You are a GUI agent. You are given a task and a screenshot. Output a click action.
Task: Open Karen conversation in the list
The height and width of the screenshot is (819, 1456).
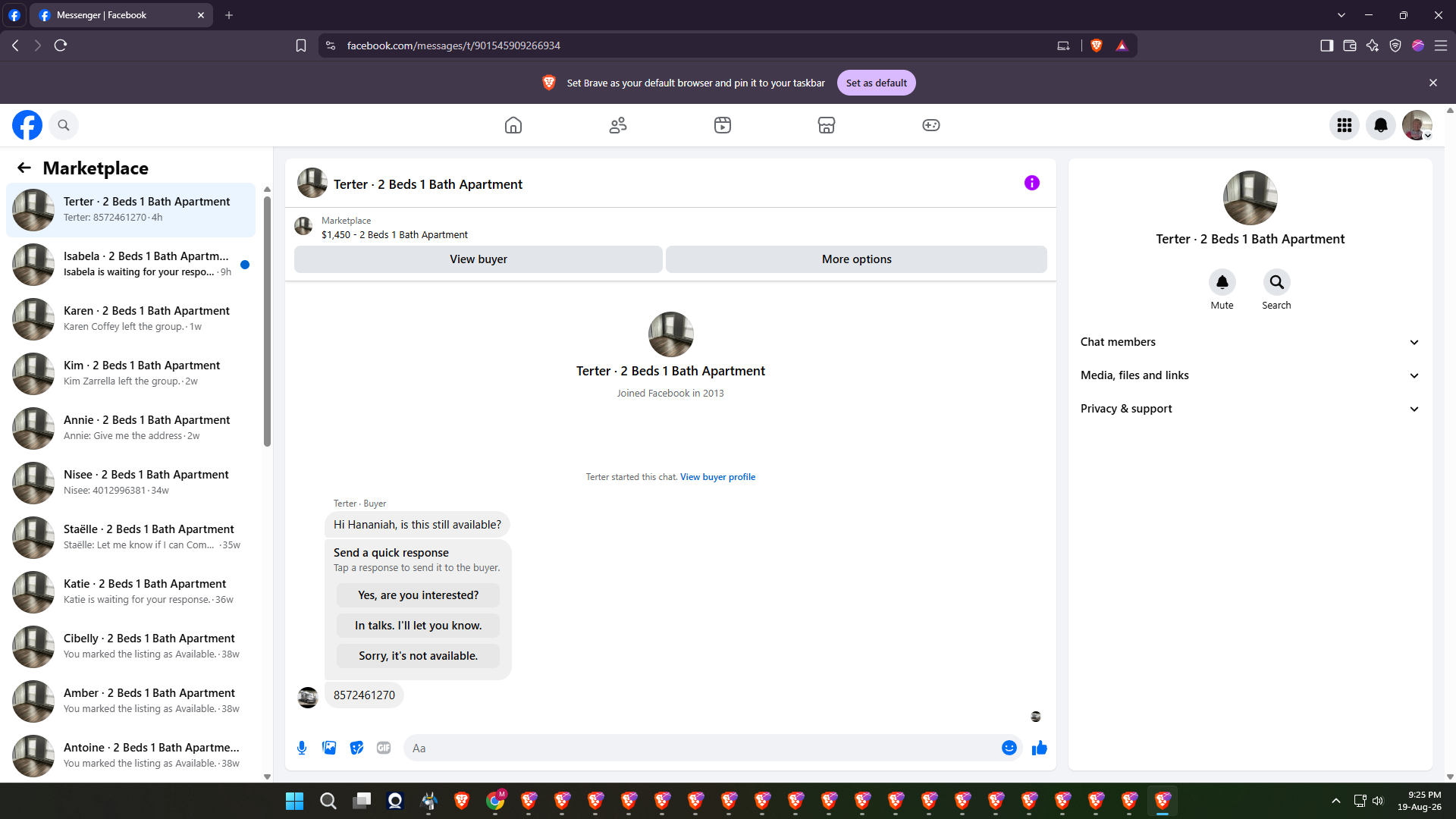(130, 319)
